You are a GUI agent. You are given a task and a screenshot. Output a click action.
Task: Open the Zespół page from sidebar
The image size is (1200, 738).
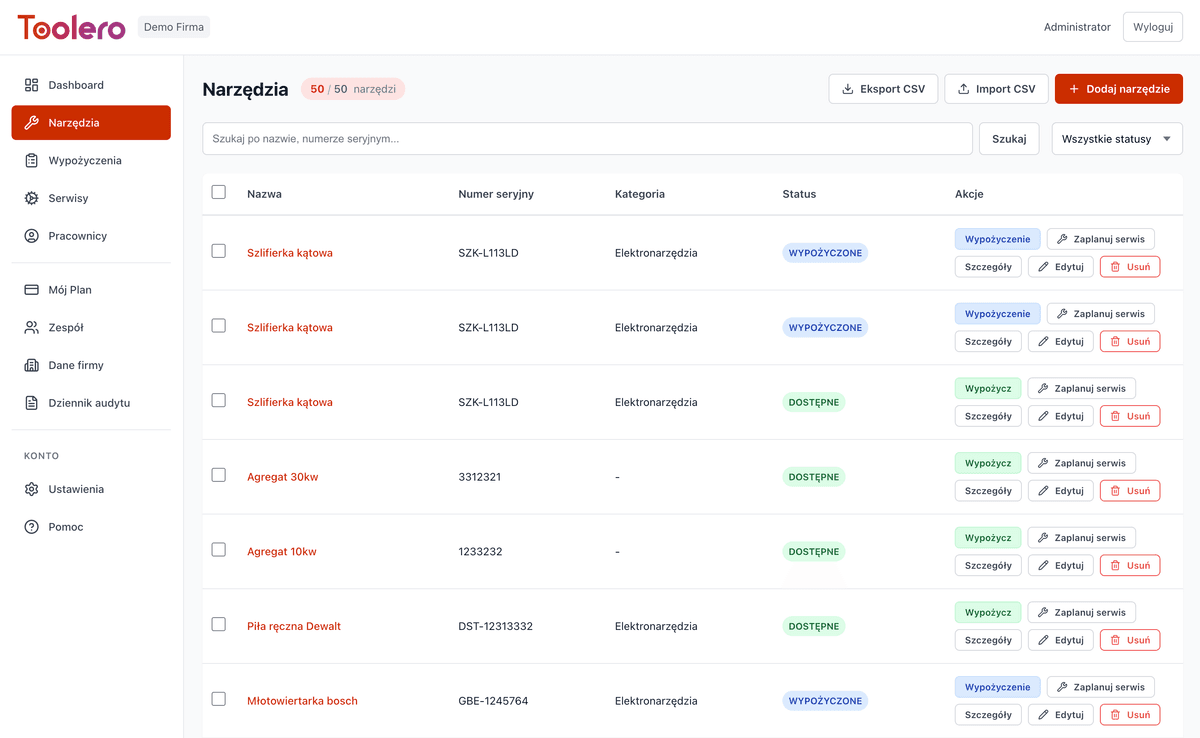point(66,327)
